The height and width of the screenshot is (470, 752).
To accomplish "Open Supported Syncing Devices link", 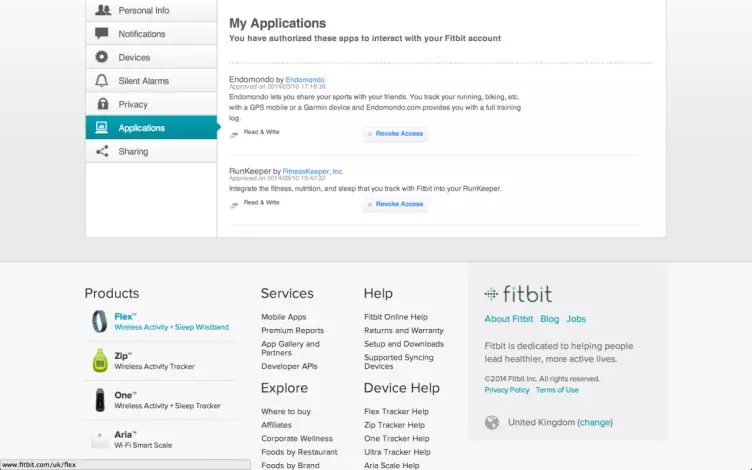I will (399, 362).
